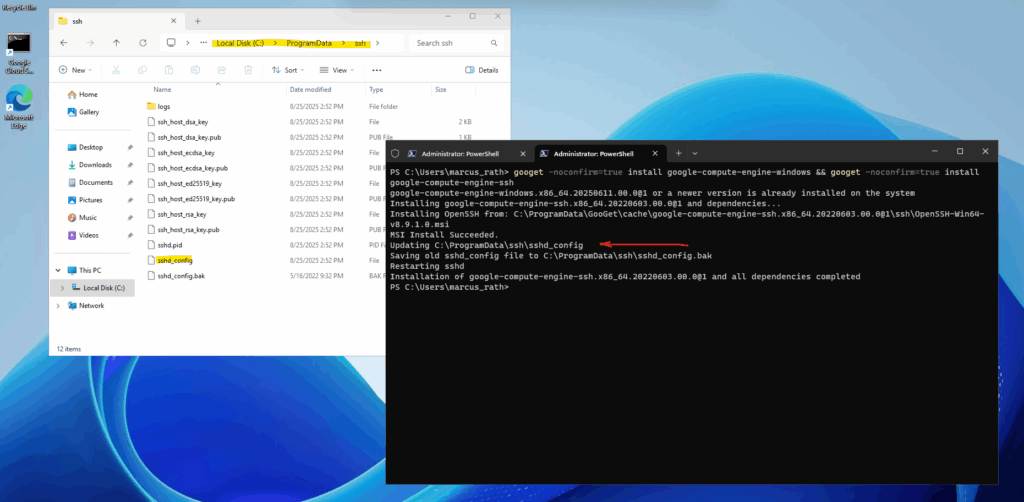Click the chevron after ssh in address bar
Image resolution: width=1024 pixels, height=502 pixels.
pos(377,43)
